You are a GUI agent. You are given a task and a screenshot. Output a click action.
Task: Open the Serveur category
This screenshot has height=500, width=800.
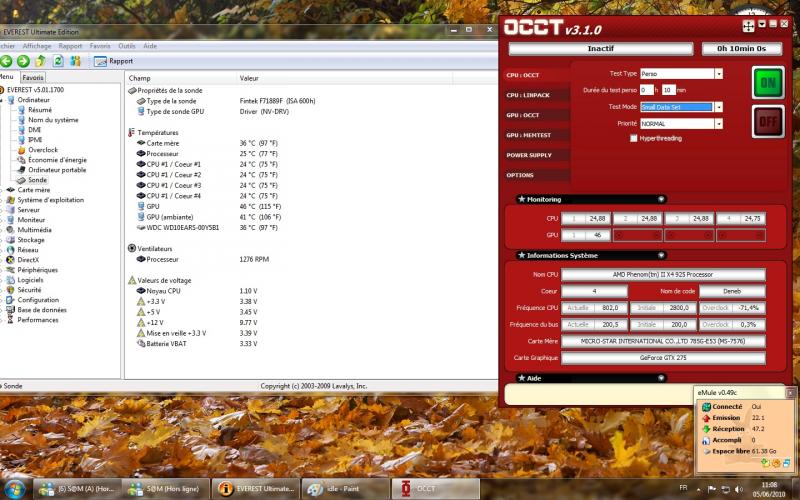point(29,210)
